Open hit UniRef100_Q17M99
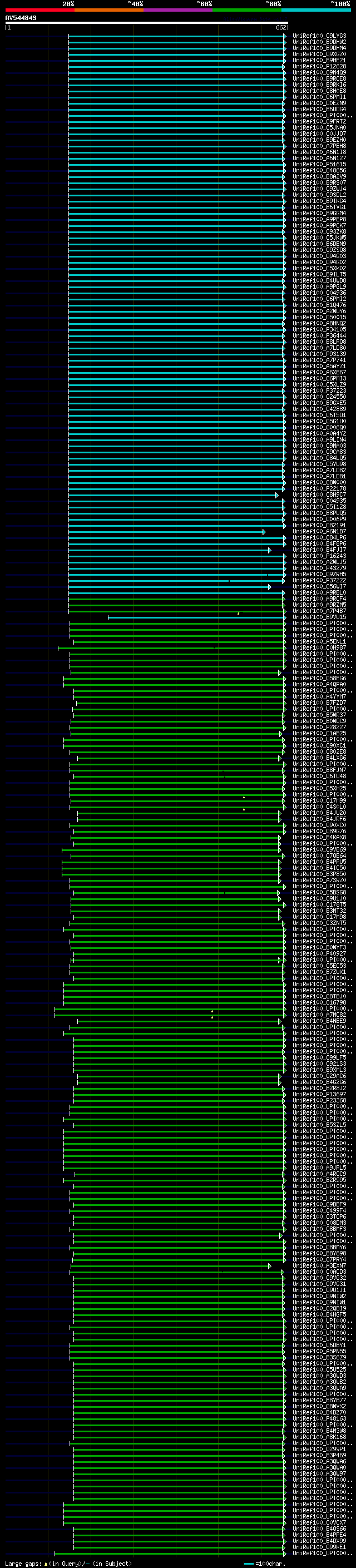This screenshot has width=356, height=1568. pyautogui.click(x=319, y=801)
